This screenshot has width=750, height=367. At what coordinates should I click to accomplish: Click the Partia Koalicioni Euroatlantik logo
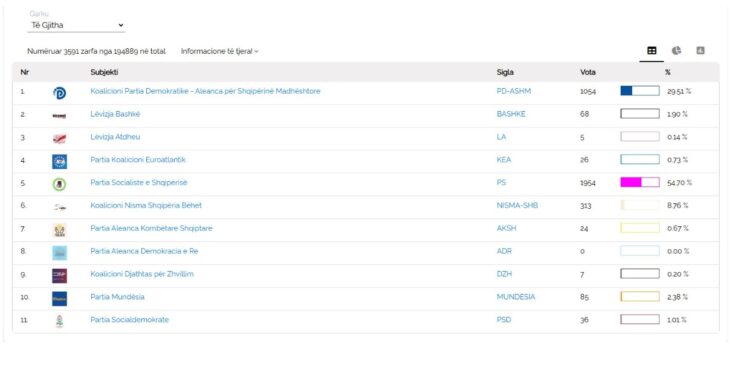(x=59, y=161)
